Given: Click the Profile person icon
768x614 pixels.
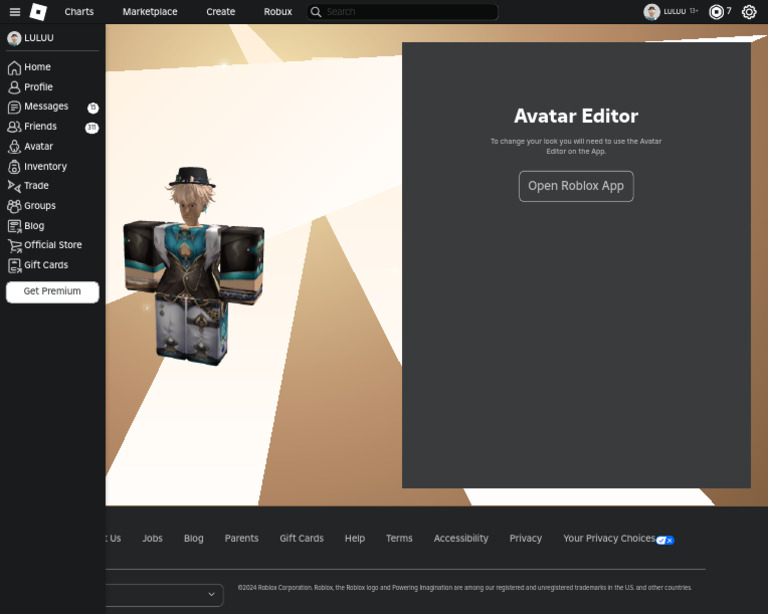Looking at the screenshot, I should pyautogui.click(x=14, y=87).
